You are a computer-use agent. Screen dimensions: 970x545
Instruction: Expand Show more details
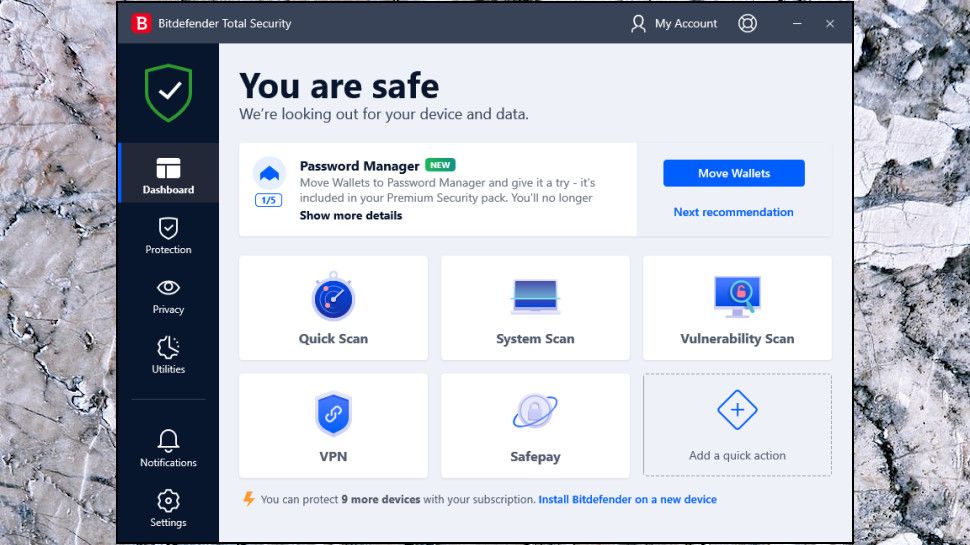(351, 215)
